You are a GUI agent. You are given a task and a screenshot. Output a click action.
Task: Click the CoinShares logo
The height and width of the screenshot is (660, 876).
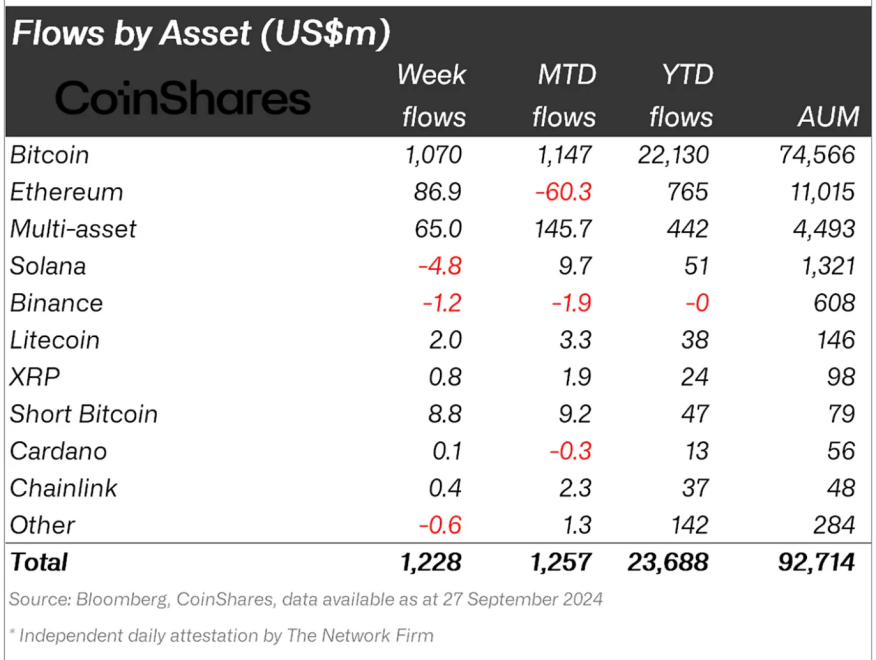[x=182, y=99]
